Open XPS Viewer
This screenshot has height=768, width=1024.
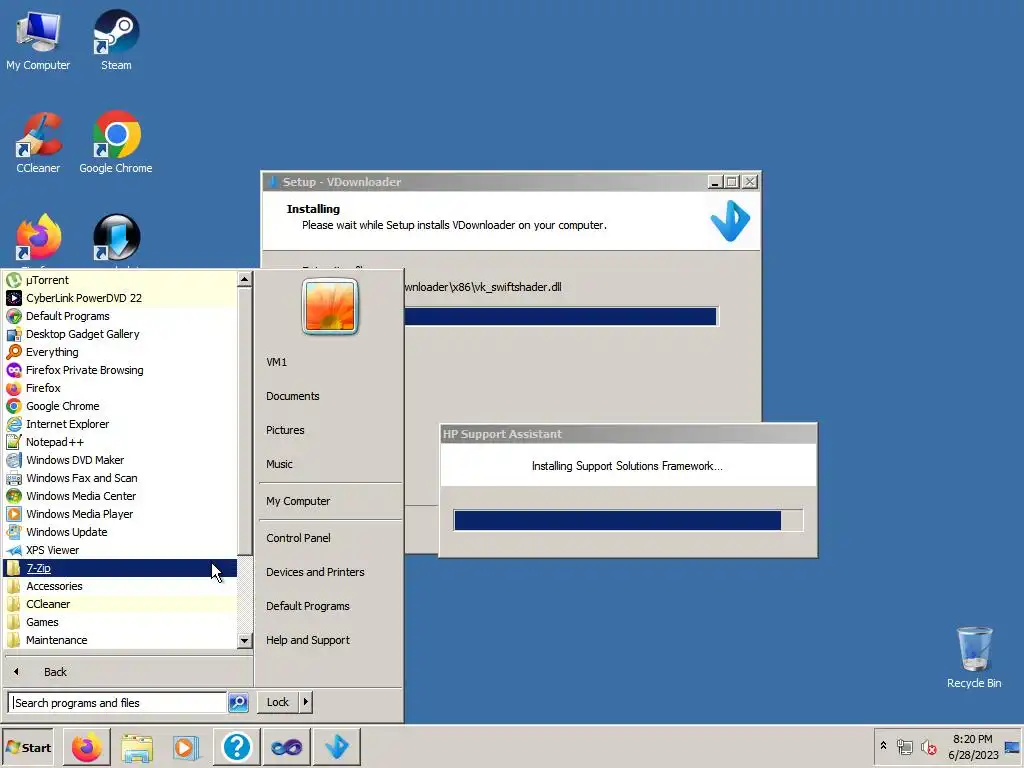click(121, 550)
